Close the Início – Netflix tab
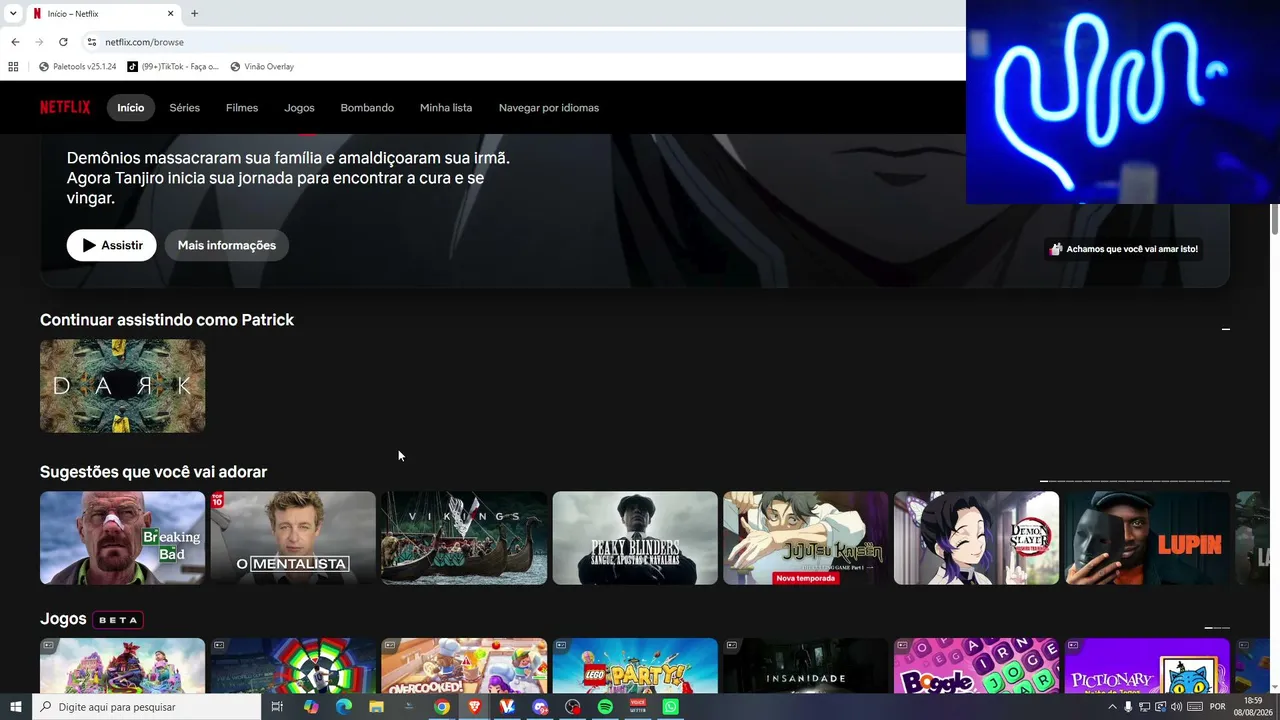The image size is (1280, 720). pyautogui.click(x=170, y=14)
